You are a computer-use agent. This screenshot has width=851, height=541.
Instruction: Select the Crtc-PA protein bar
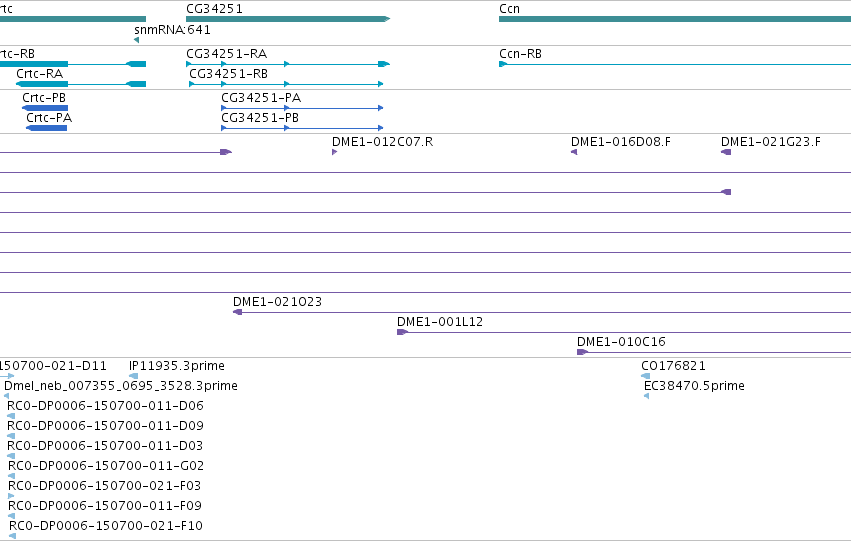tap(47, 128)
